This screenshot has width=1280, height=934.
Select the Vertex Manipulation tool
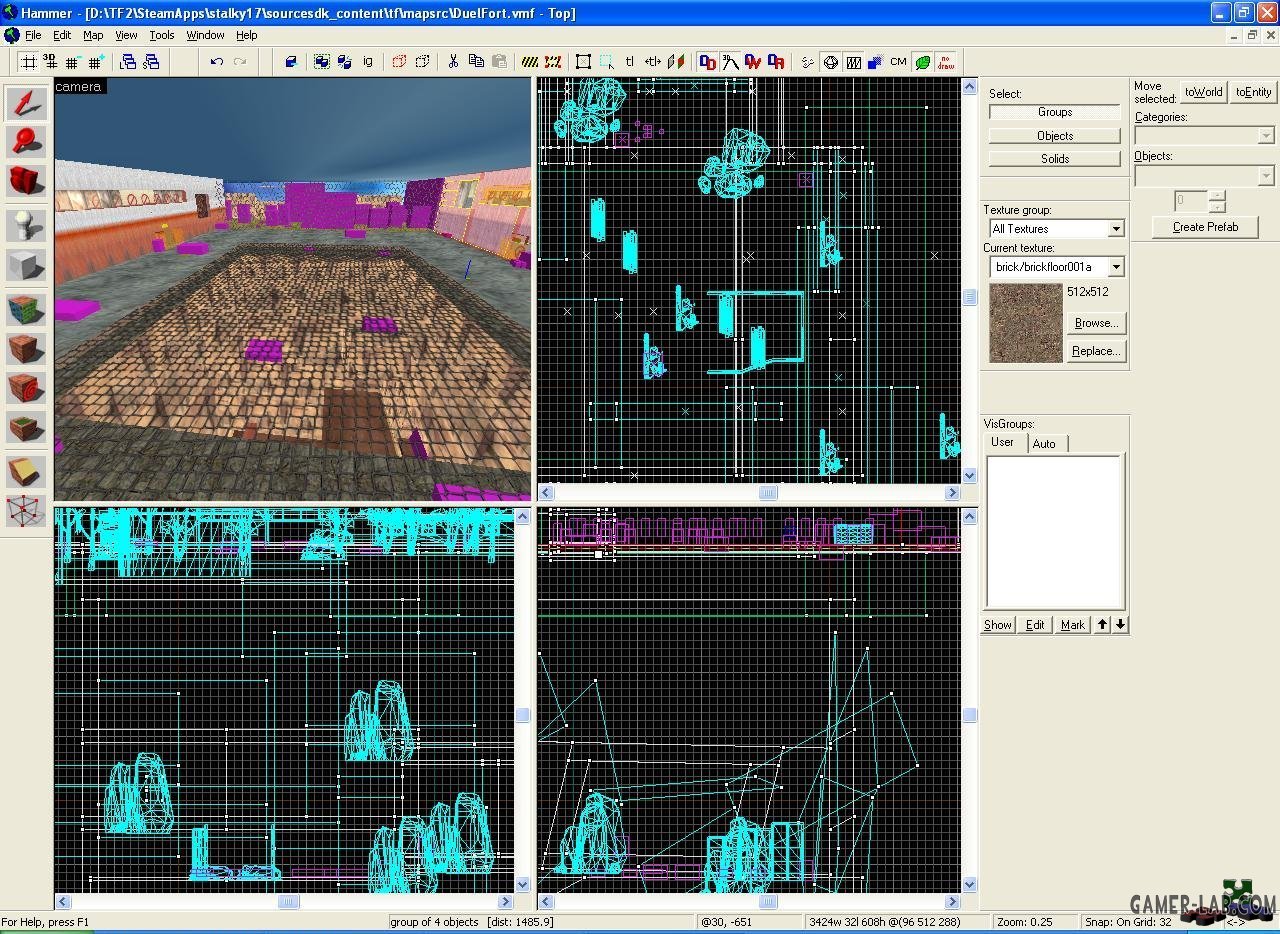(x=26, y=510)
